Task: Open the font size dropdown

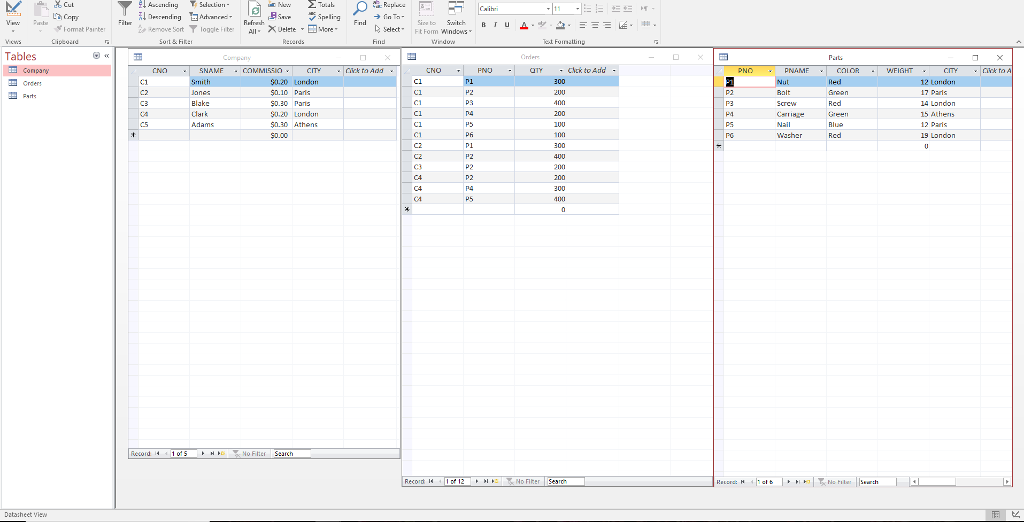Action: coord(578,9)
